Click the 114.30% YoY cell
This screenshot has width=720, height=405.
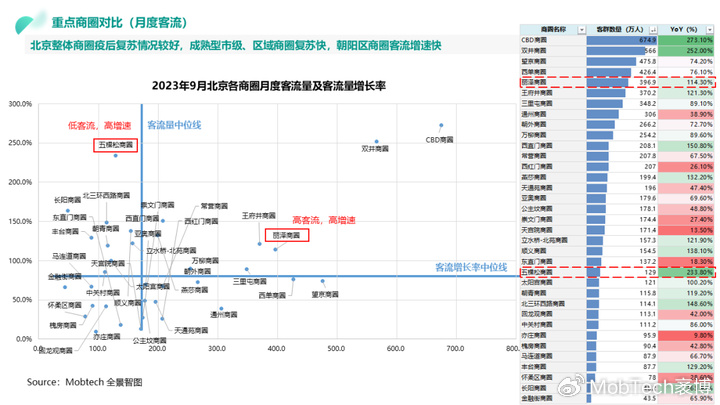tap(686, 82)
